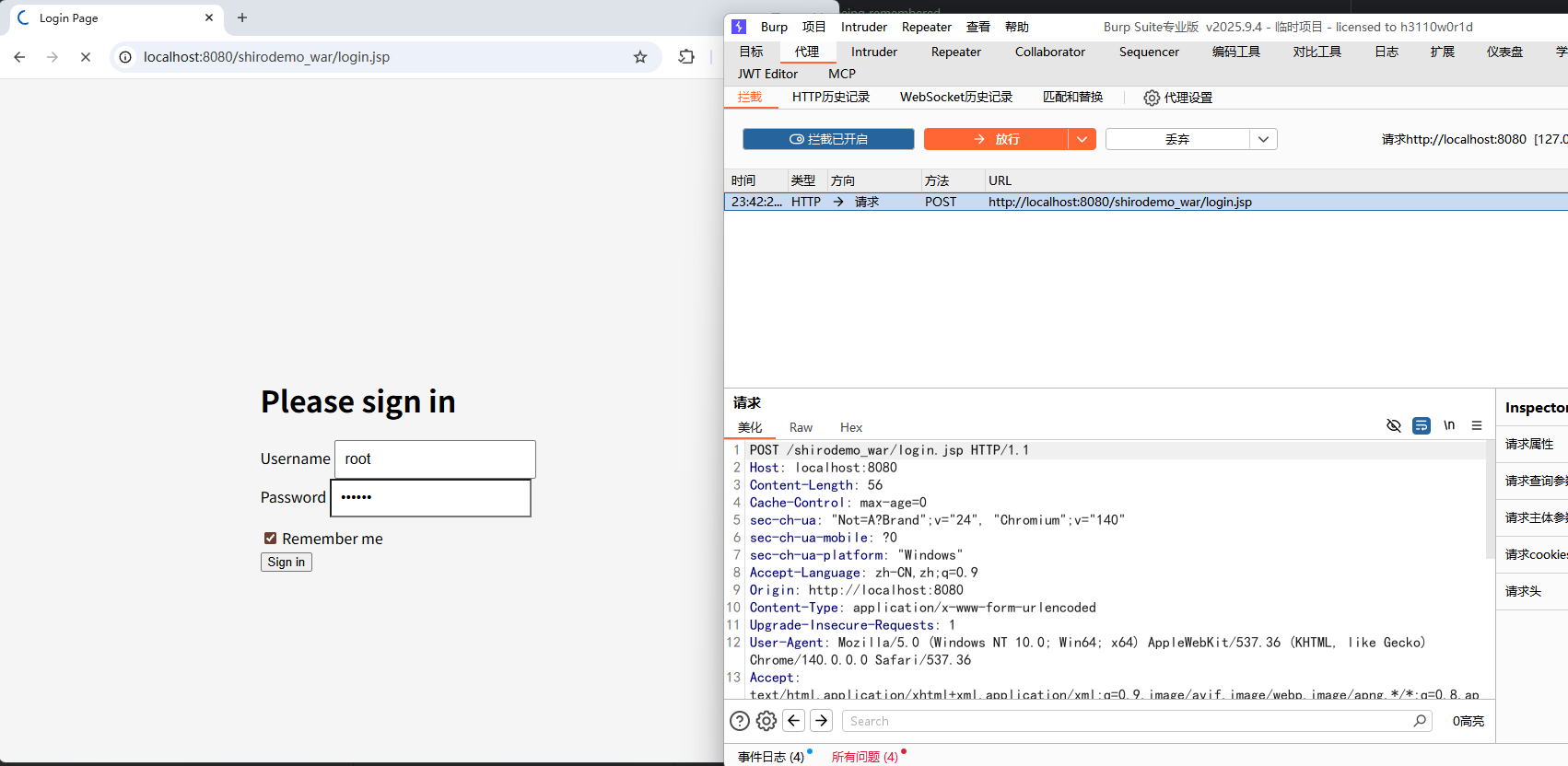1568x766 pixels.
Task: Open the browser extensions puzzle icon
Action: point(686,57)
